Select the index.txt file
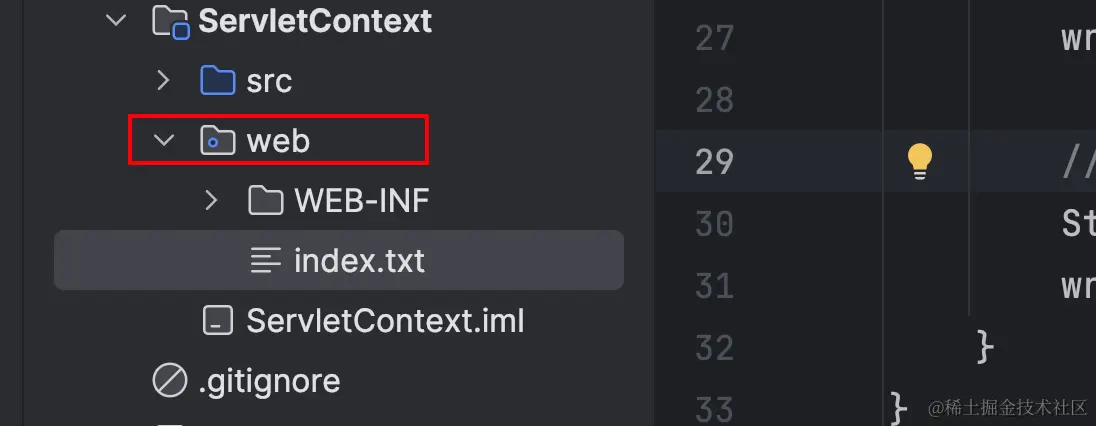This screenshot has height=426, width=1096. (338, 260)
